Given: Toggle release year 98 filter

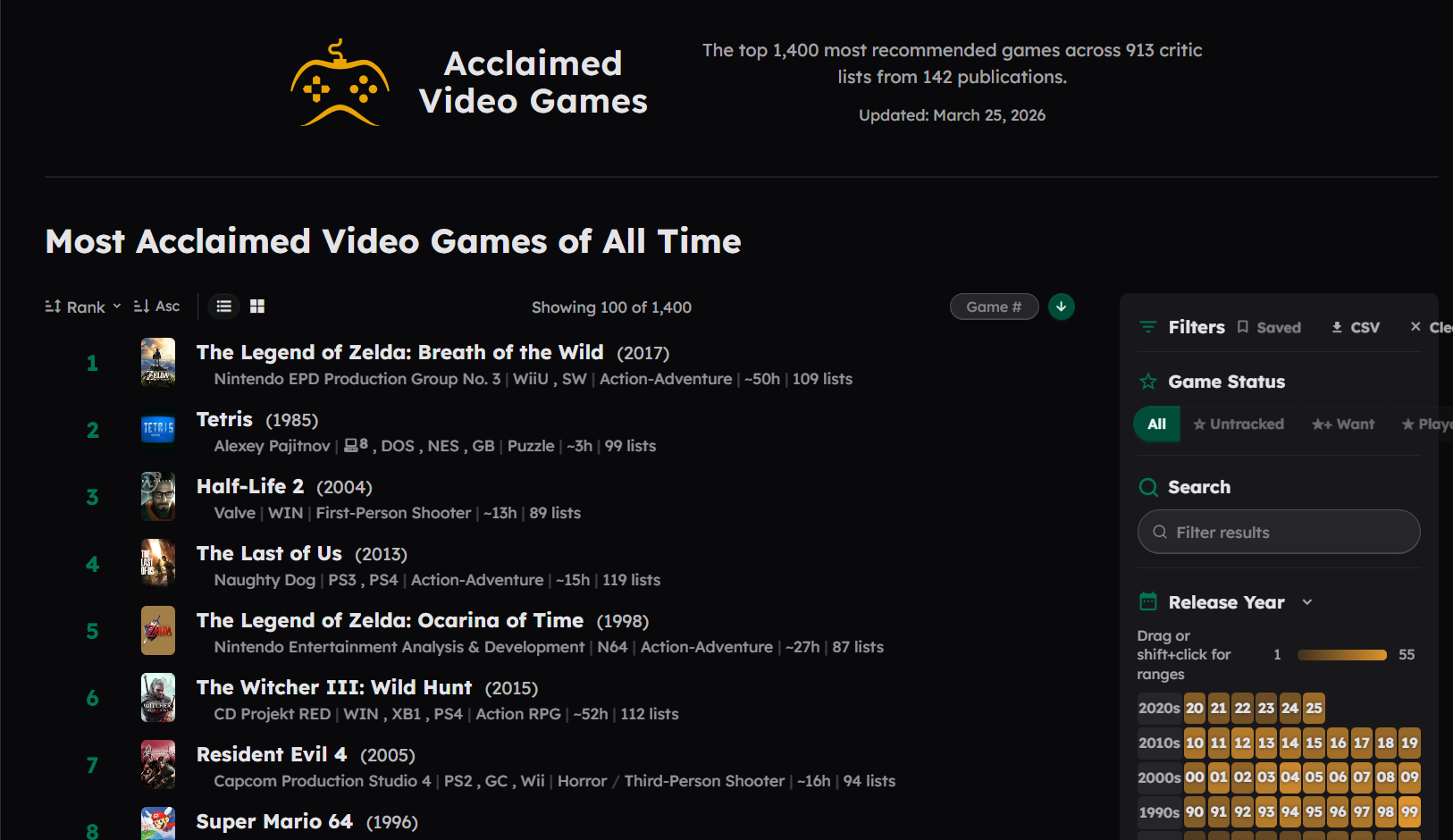Looking at the screenshot, I should point(1385,812).
